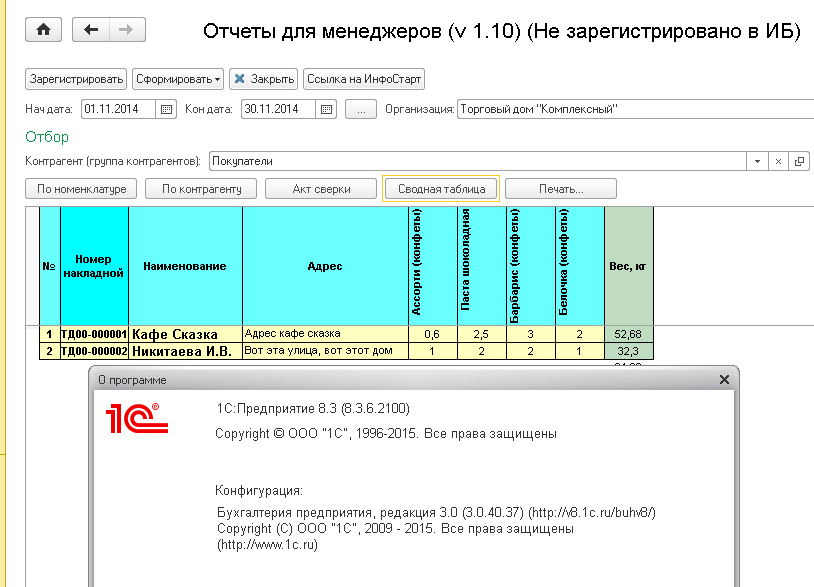Click the Контрагент field with Покупатели
Viewport: 814px width, 587px height.
478,161
